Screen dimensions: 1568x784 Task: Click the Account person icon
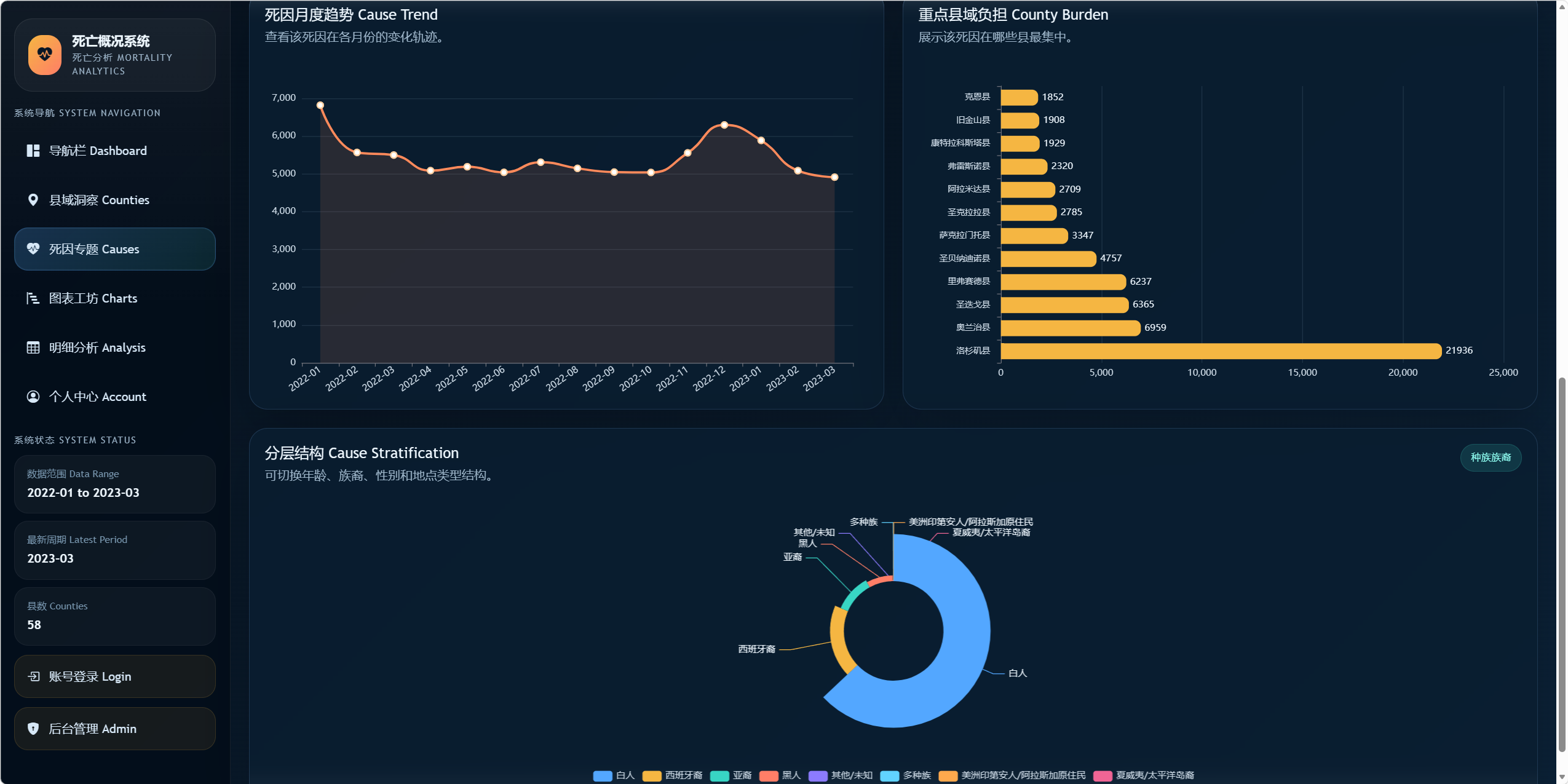click(33, 397)
